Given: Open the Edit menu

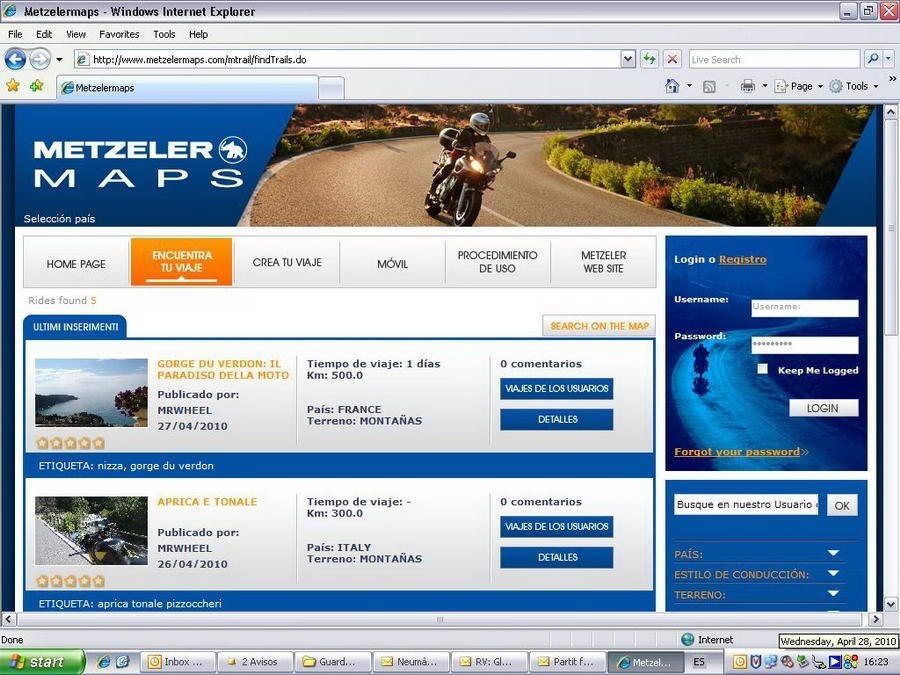Looking at the screenshot, I should [44, 34].
